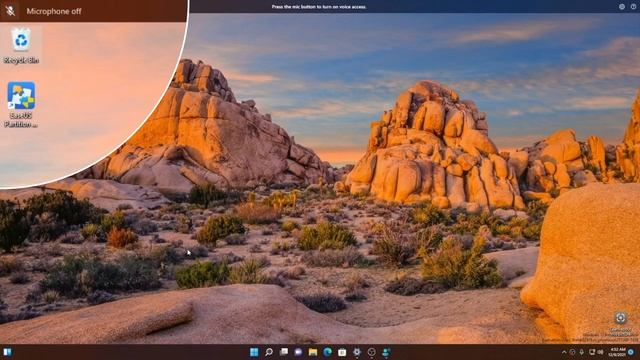Open the Settings app on the taskbar
The height and width of the screenshot is (360, 640).
(x=357, y=352)
